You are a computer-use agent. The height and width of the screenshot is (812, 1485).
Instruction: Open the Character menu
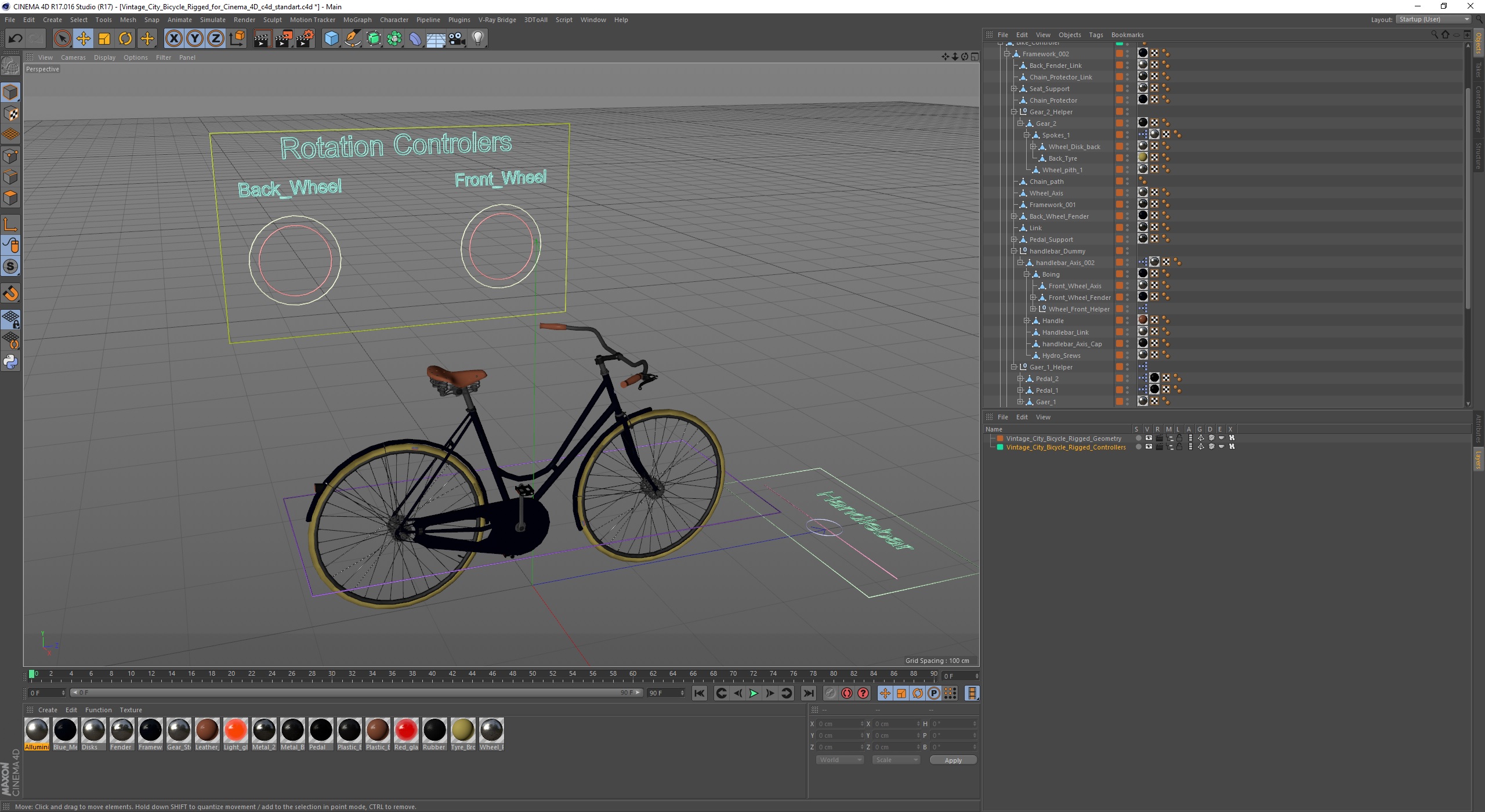394,20
